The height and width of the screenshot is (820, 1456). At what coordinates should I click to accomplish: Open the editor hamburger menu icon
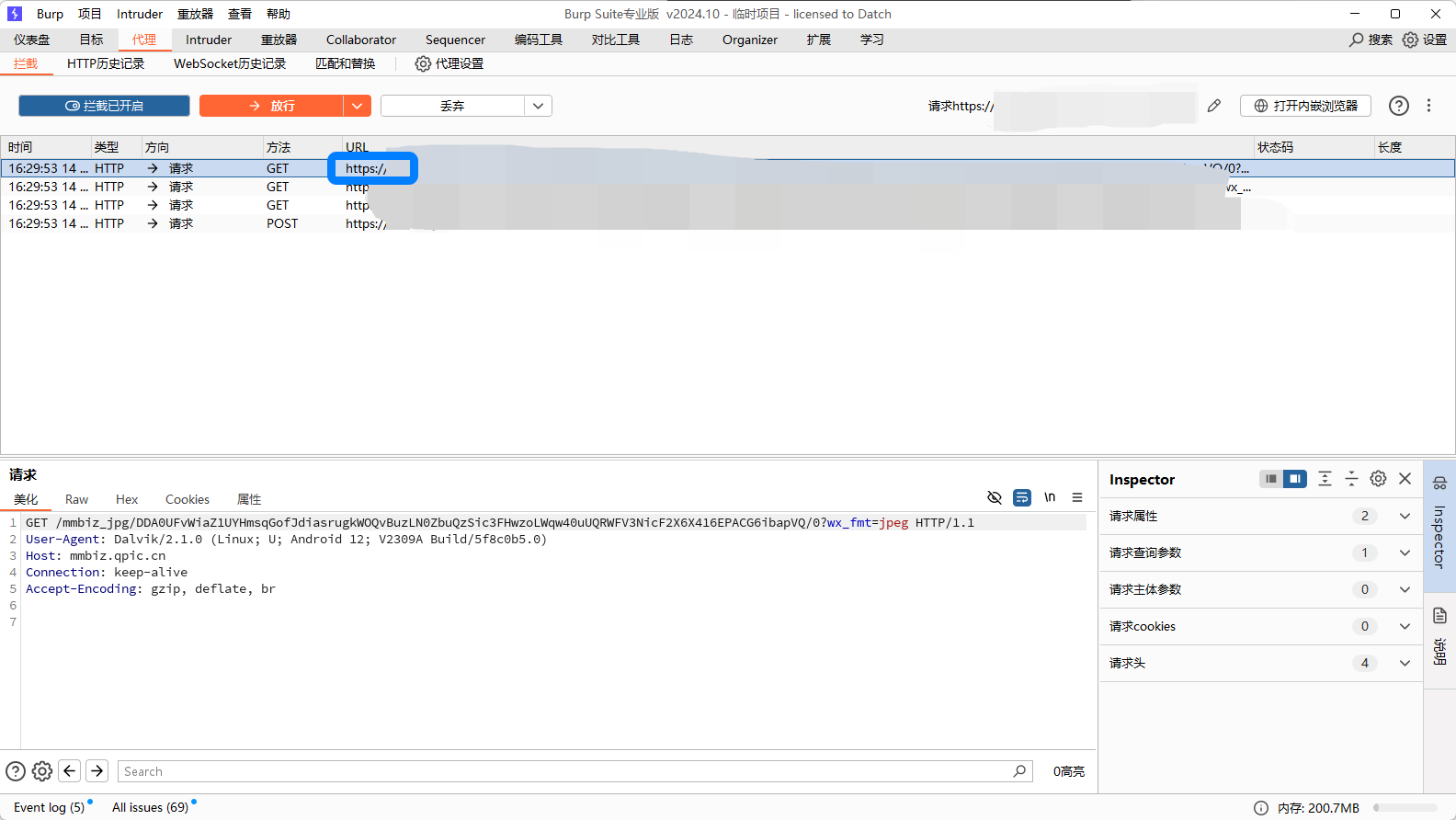(1077, 497)
